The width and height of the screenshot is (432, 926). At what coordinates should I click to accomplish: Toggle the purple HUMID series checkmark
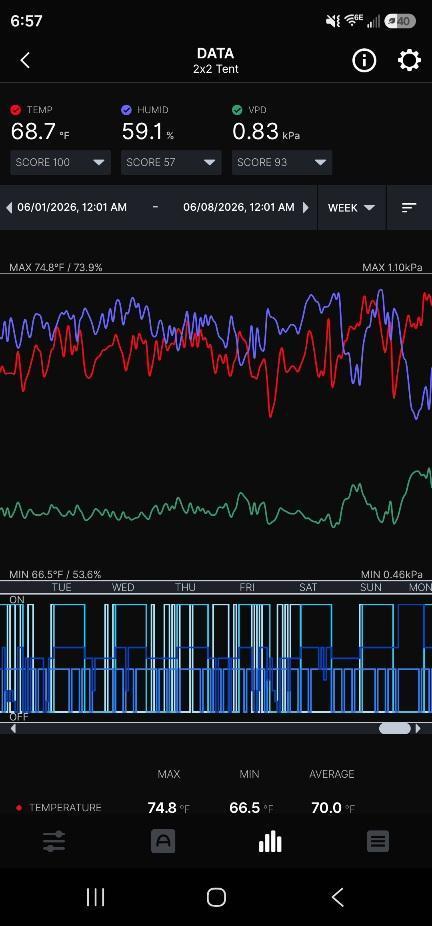point(126,109)
